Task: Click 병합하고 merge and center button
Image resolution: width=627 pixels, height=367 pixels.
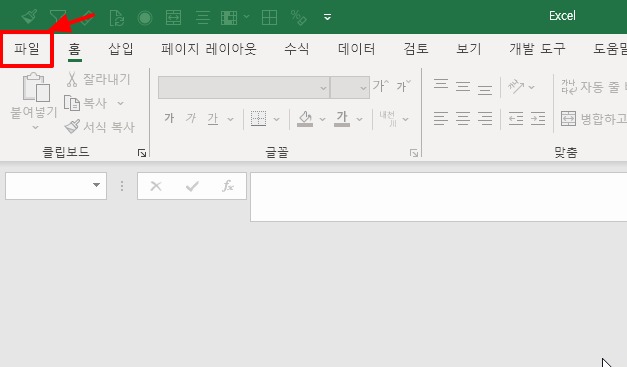Action: coord(593,119)
